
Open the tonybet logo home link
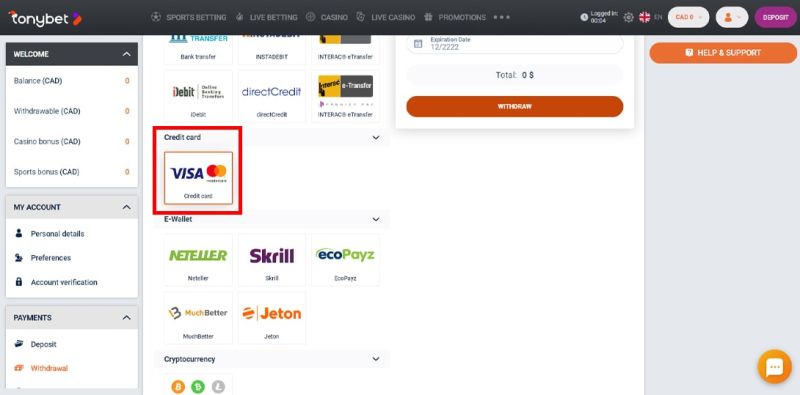[45, 18]
